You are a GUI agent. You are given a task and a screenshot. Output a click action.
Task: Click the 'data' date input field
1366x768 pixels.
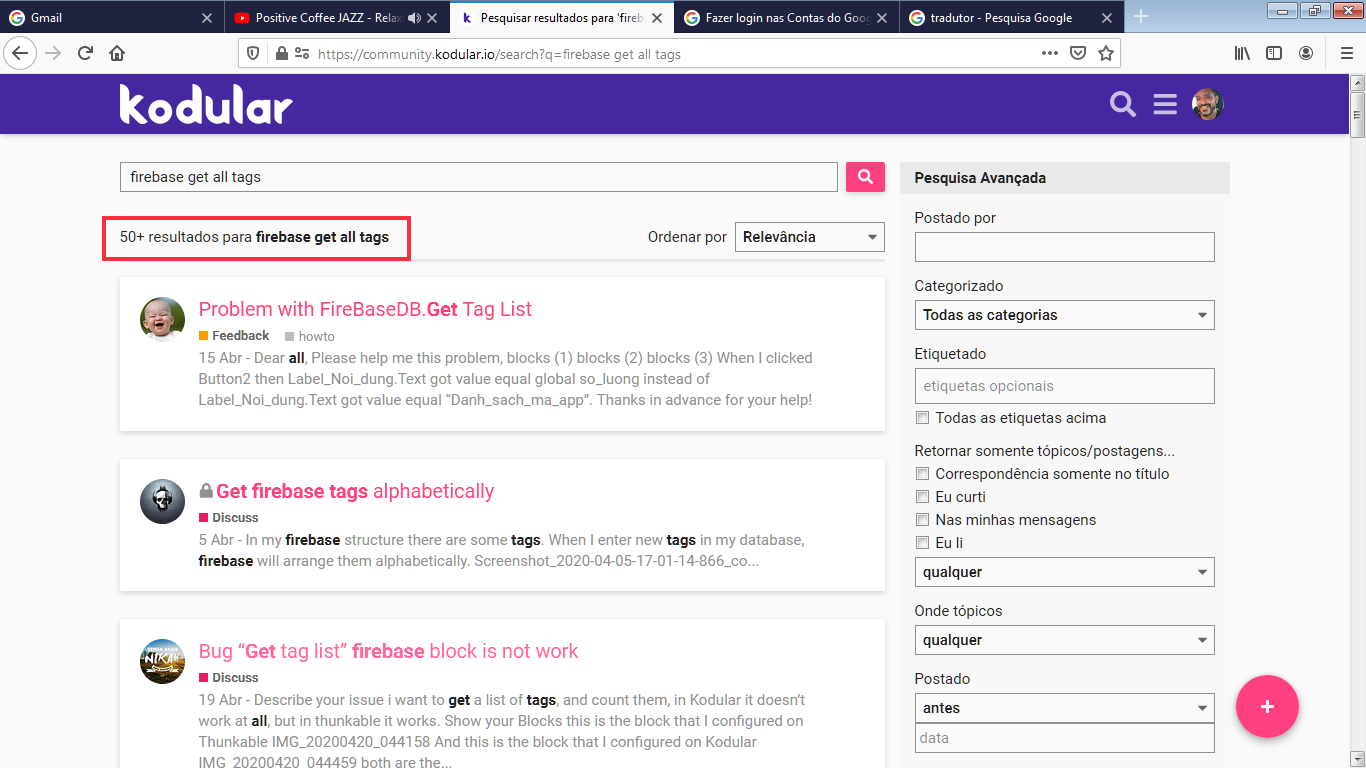click(x=1064, y=738)
